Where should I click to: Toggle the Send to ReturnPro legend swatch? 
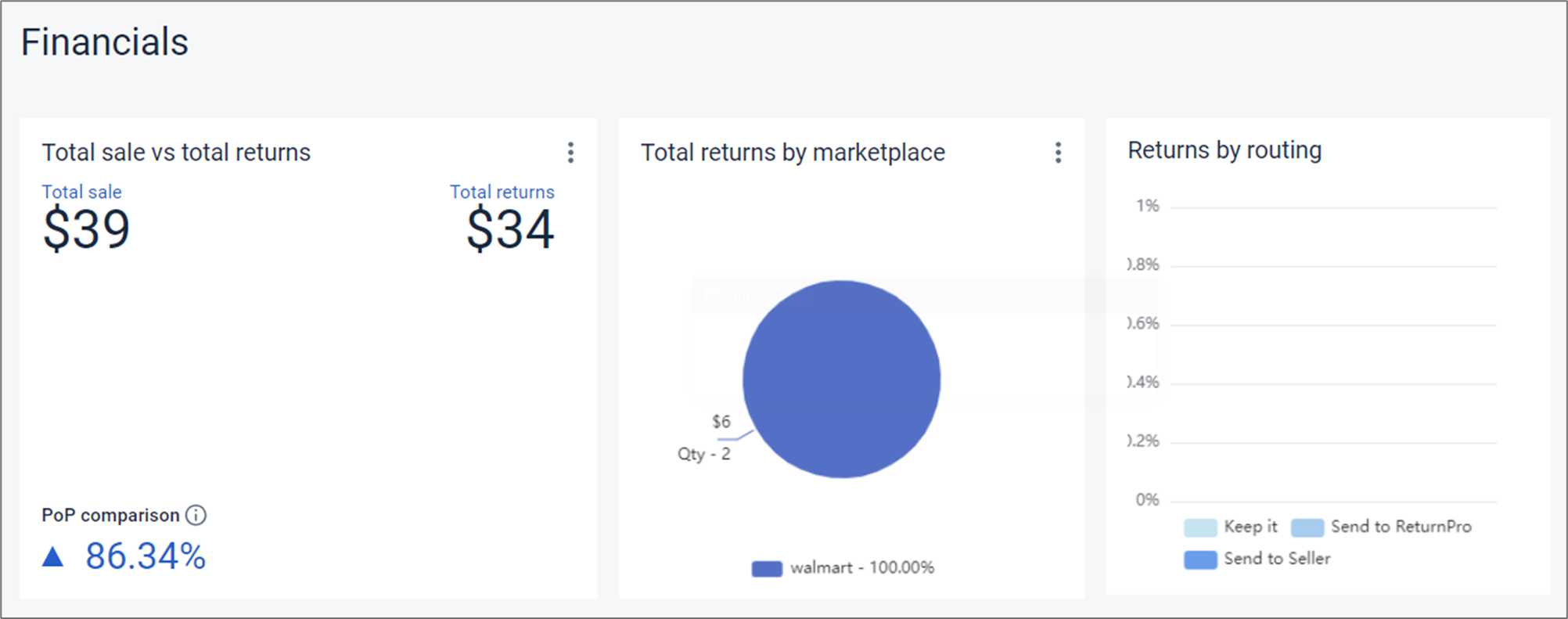pos(1307,527)
